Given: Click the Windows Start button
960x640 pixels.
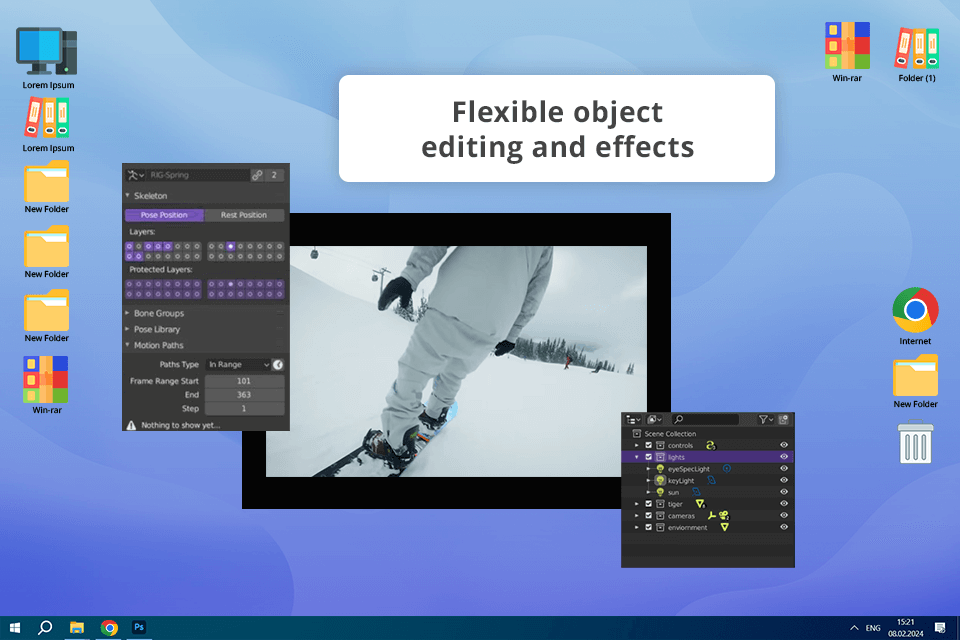Looking at the screenshot, I should [x=15, y=627].
